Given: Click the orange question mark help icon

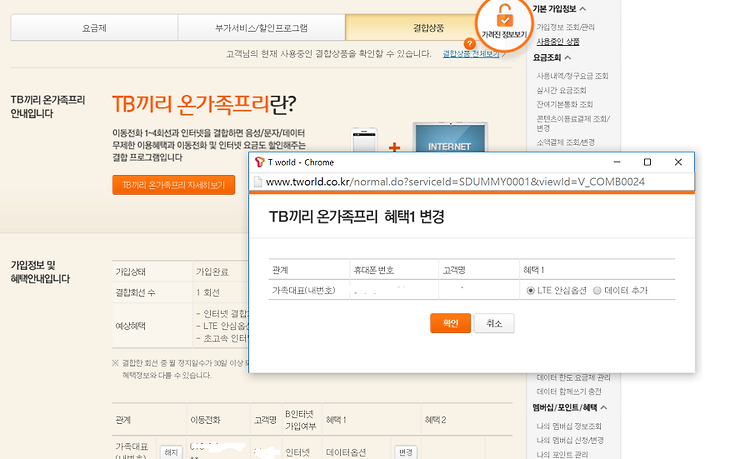Looking at the screenshot, I should pos(470,44).
